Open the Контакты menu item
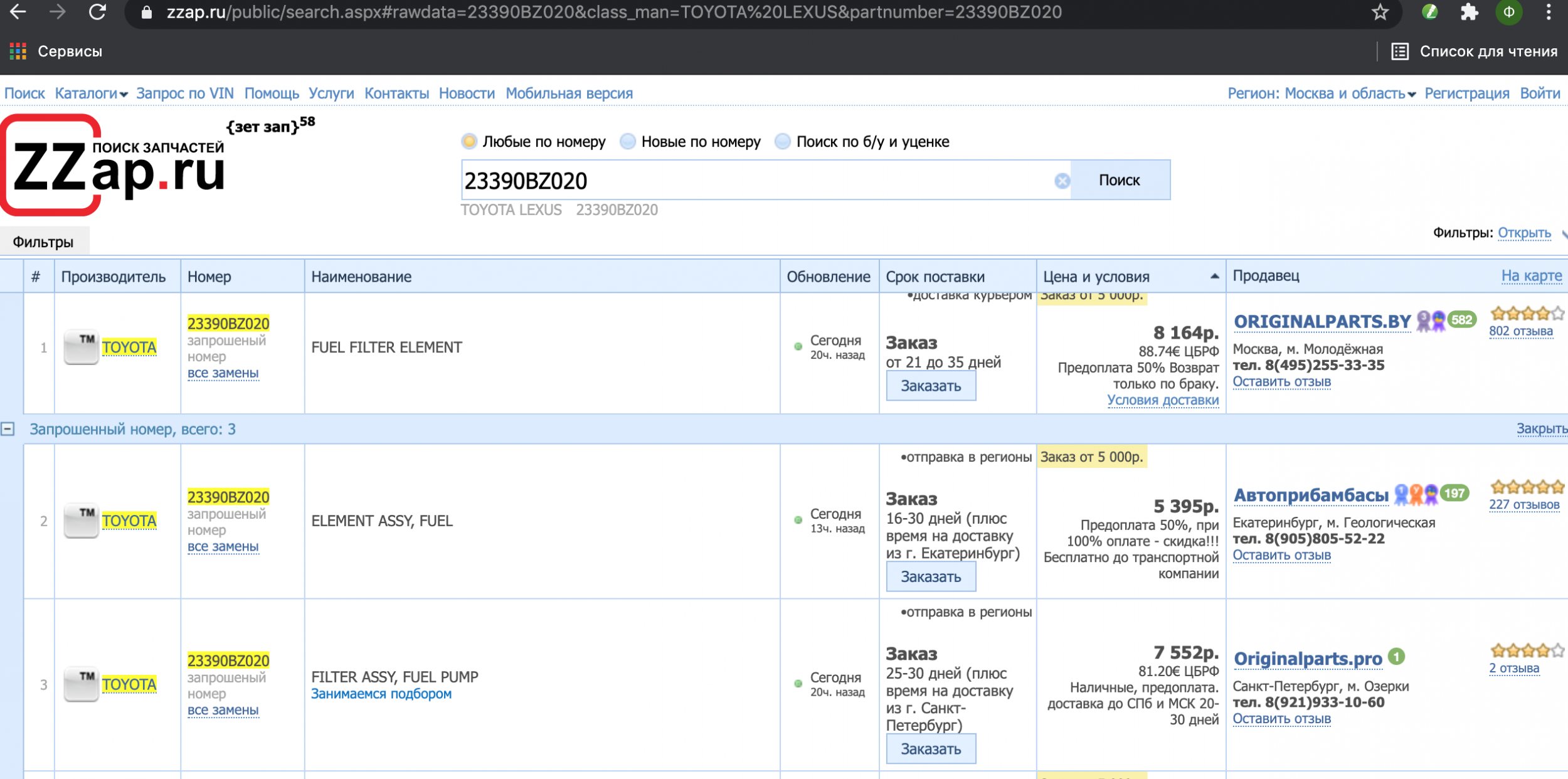 click(396, 93)
